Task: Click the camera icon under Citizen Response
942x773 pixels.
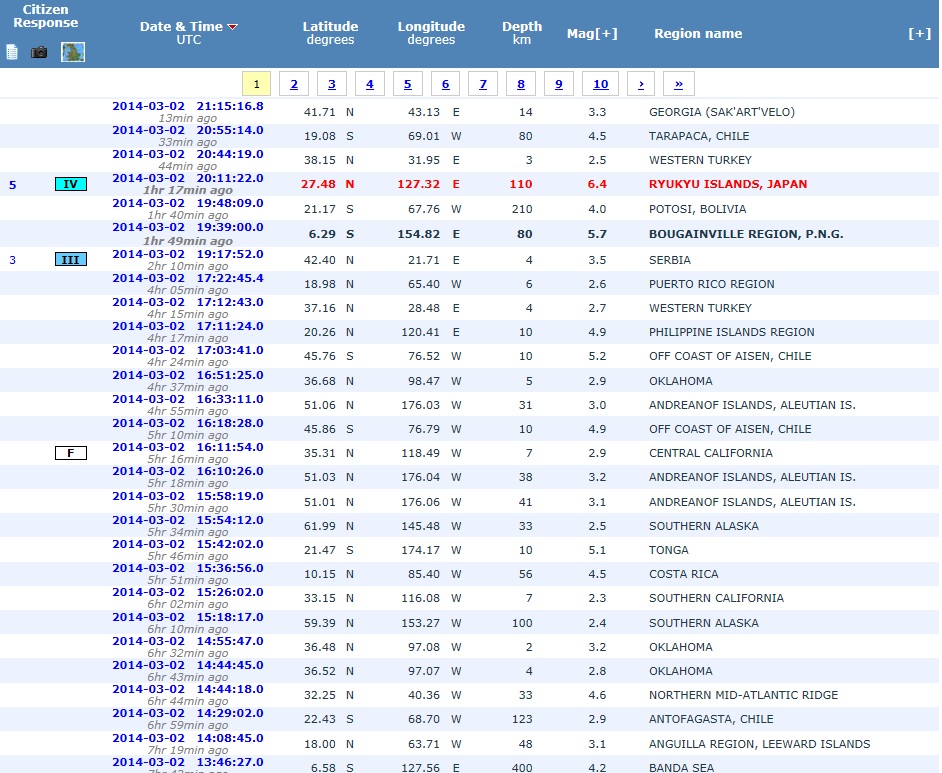Action: [x=39, y=52]
